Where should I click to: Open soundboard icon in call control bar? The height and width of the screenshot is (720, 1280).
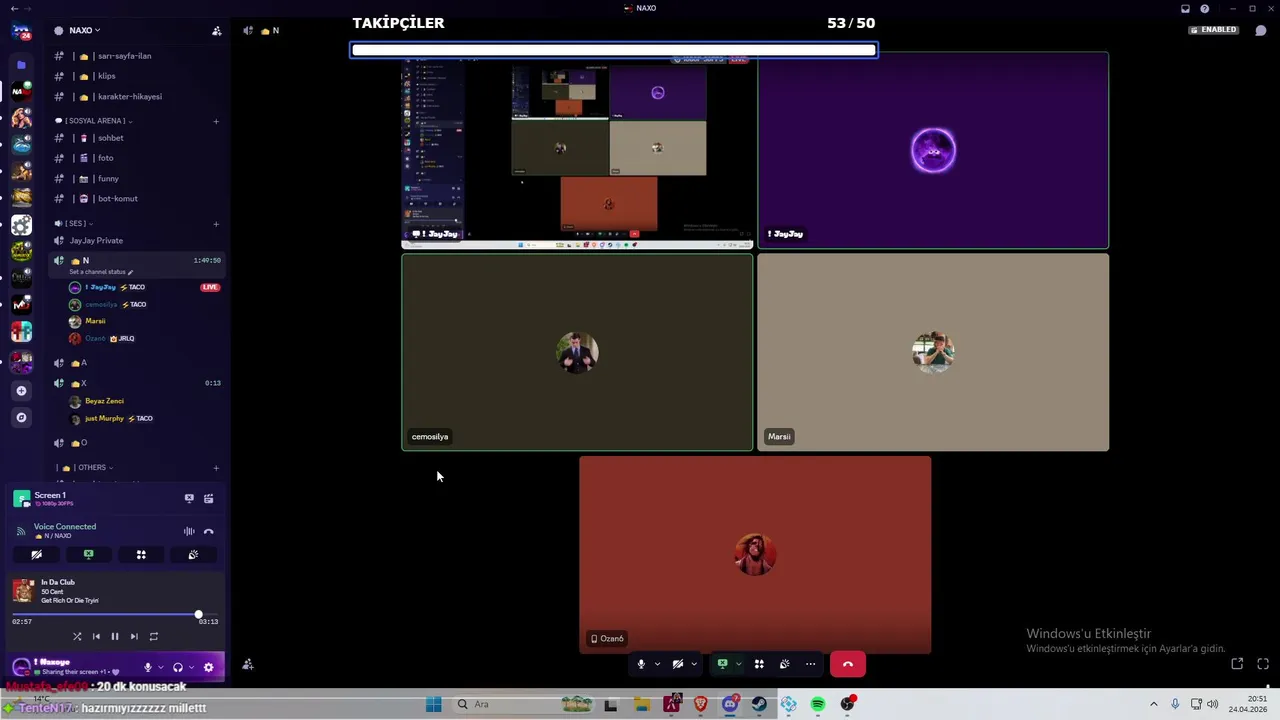click(785, 664)
